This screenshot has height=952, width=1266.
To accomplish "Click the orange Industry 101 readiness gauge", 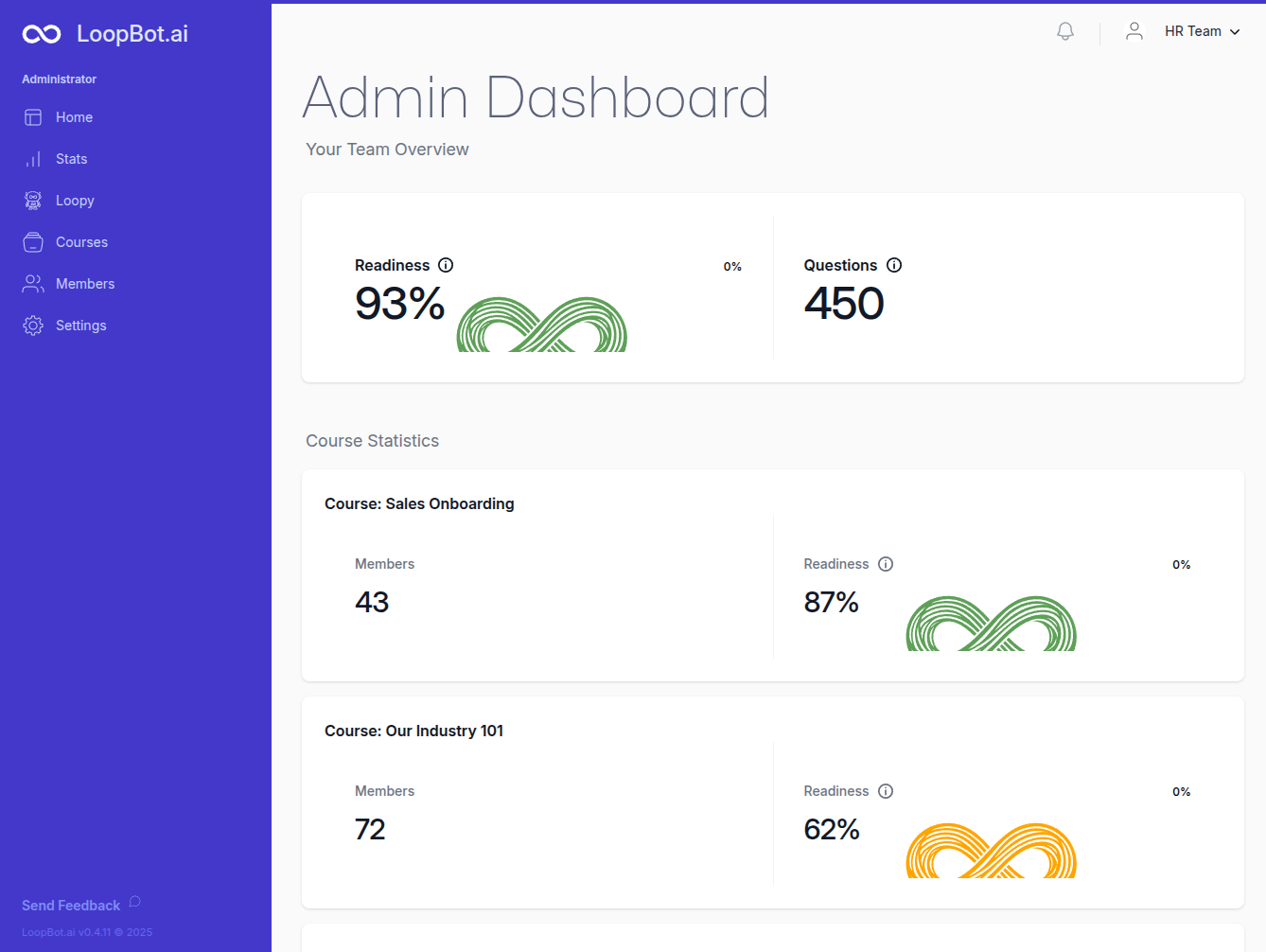I will [991, 851].
